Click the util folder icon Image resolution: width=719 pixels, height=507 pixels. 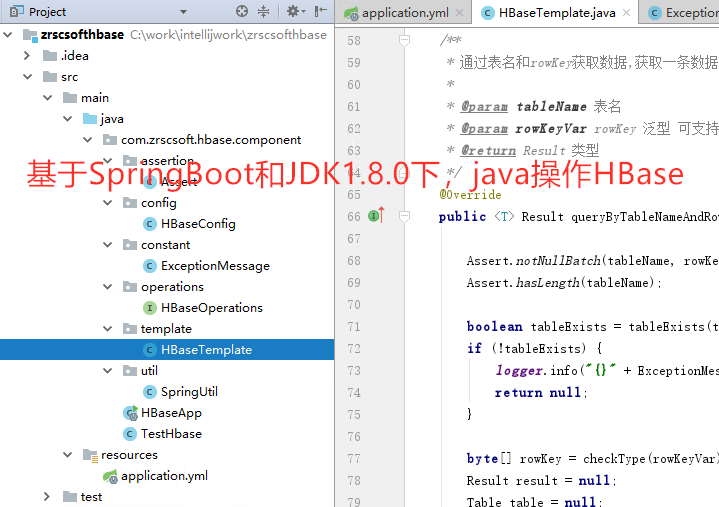coord(130,371)
